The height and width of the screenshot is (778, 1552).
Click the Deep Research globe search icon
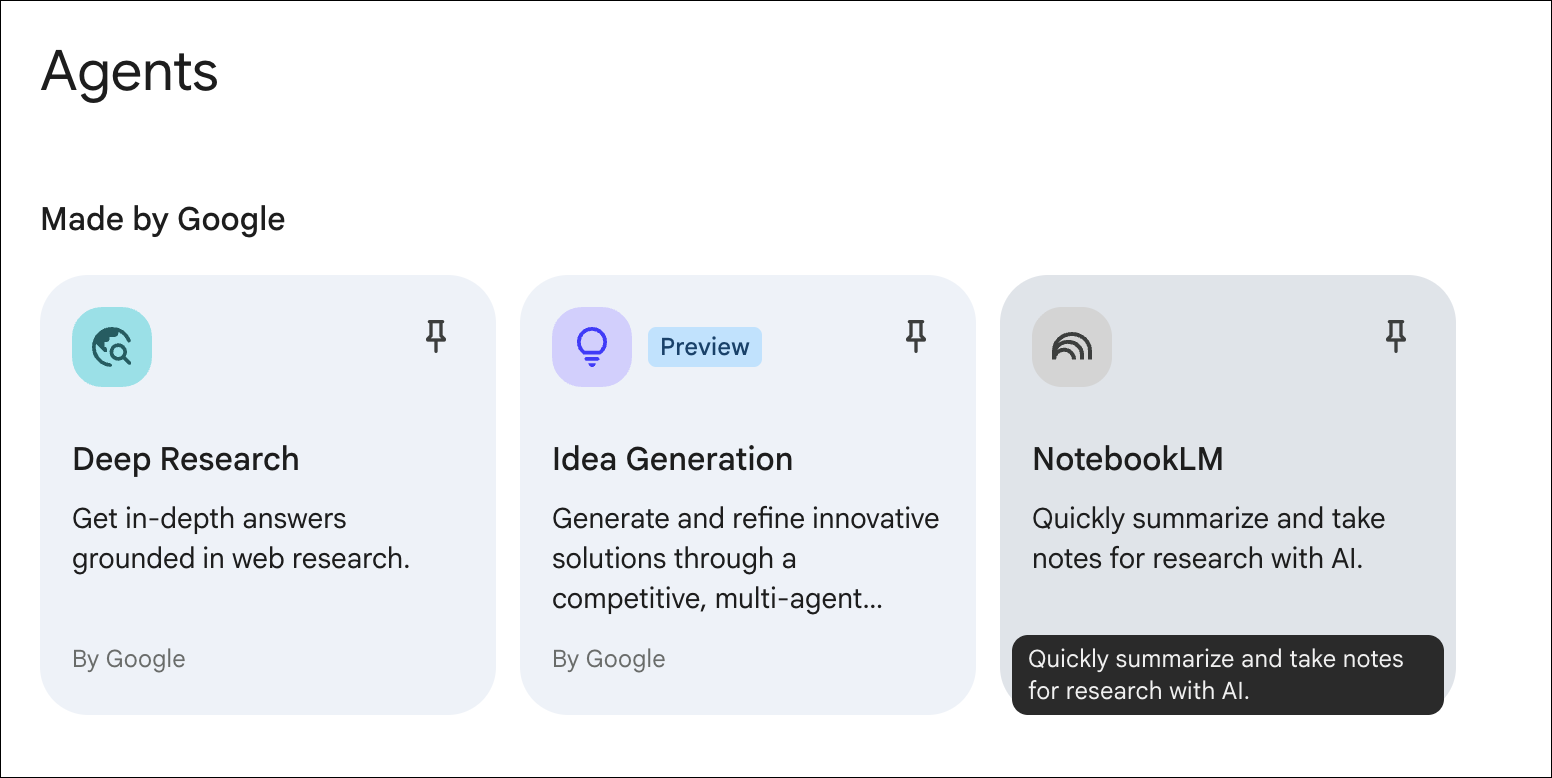[112, 347]
